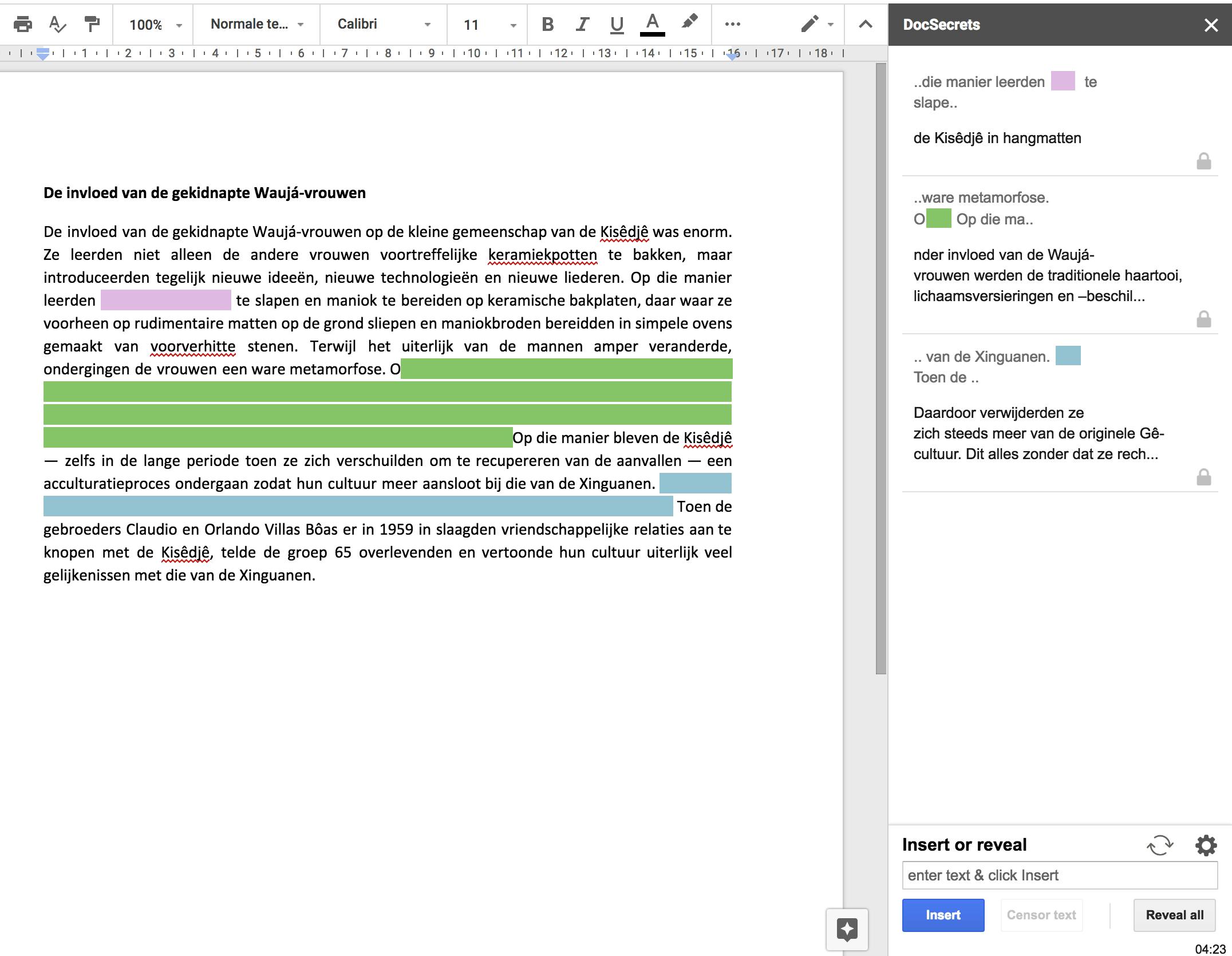This screenshot has width=1232, height=956.
Task: Click the spell check icon
Action: pos(58,25)
